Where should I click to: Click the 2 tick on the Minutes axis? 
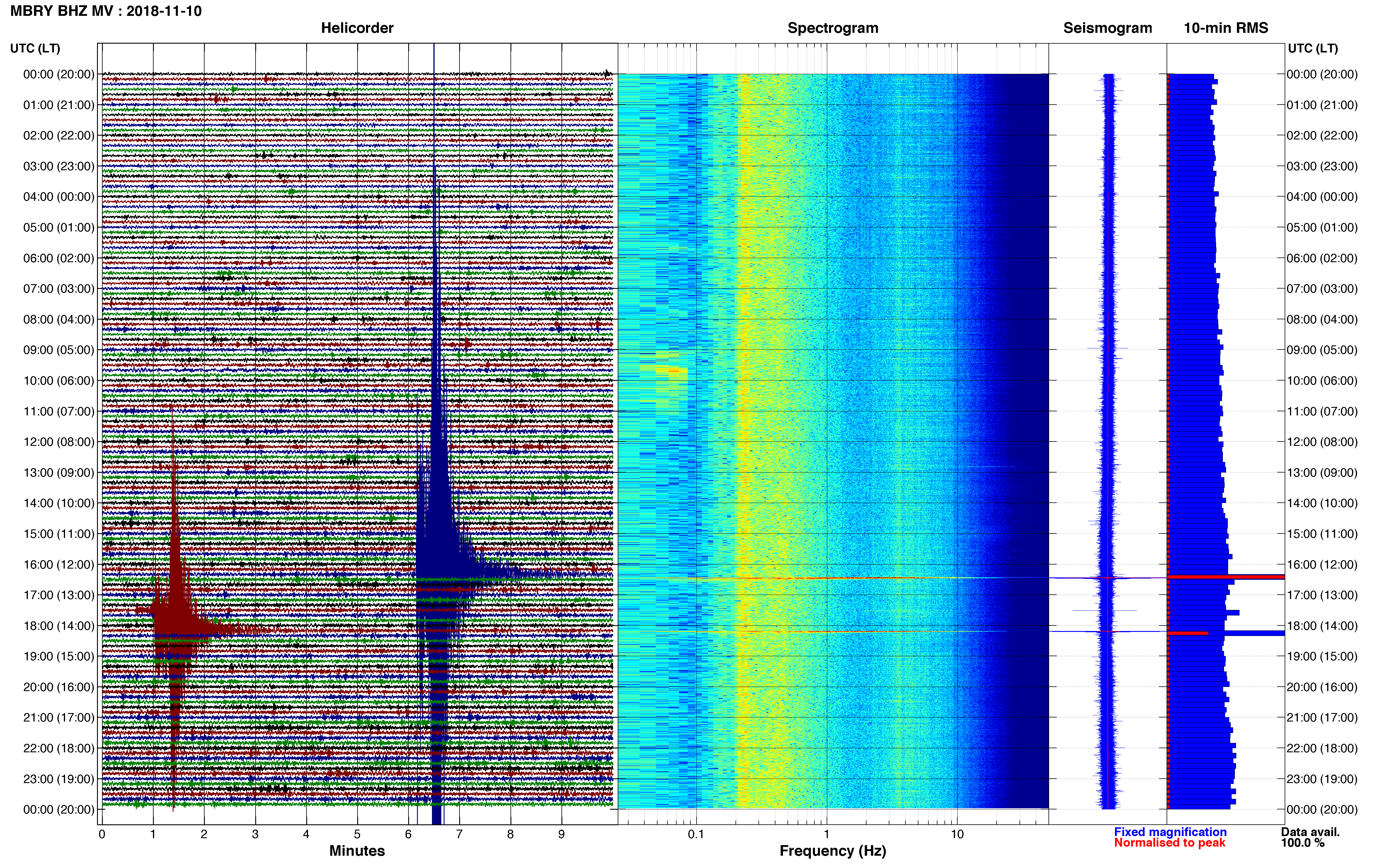click(x=204, y=834)
